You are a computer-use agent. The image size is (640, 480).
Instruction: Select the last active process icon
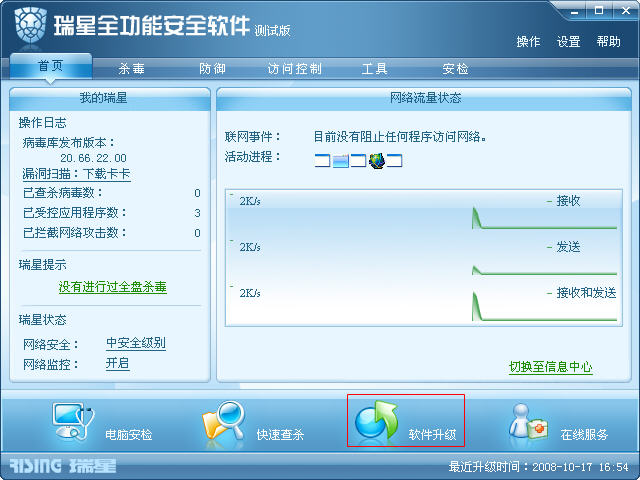tap(394, 160)
